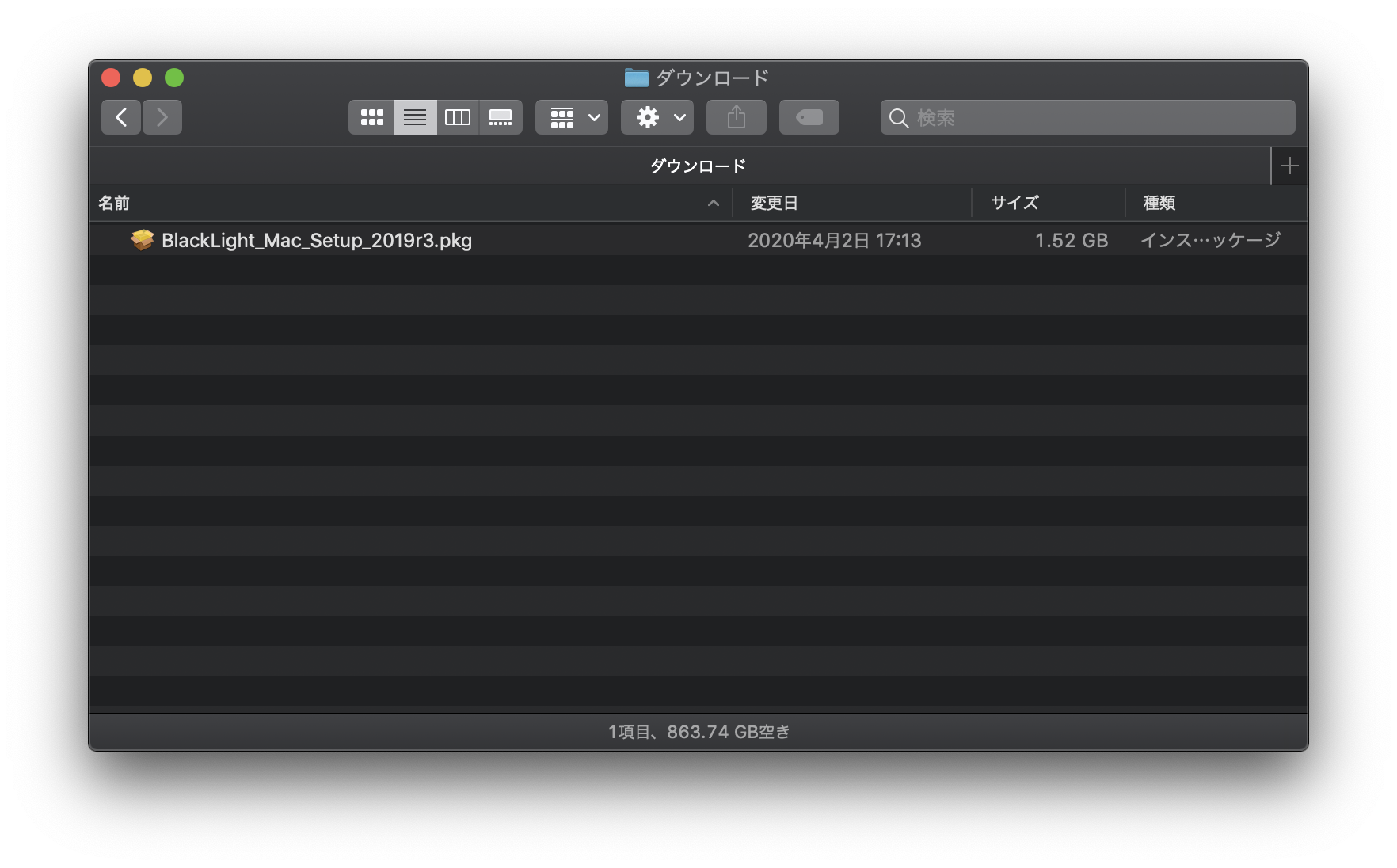Open the grouping options dropdown
This screenshot has width=1397, height=868.
pyautogui.click(x=571, y=117)
